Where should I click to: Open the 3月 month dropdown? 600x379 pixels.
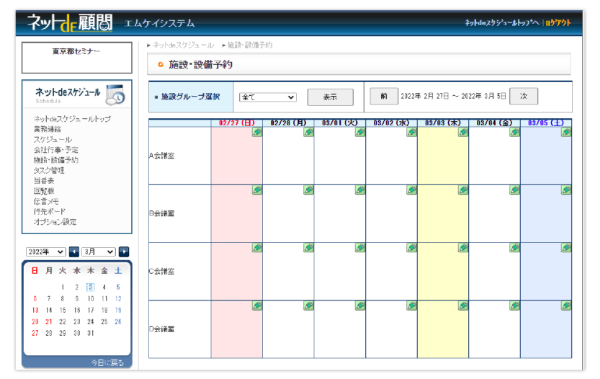coord(98,252)
